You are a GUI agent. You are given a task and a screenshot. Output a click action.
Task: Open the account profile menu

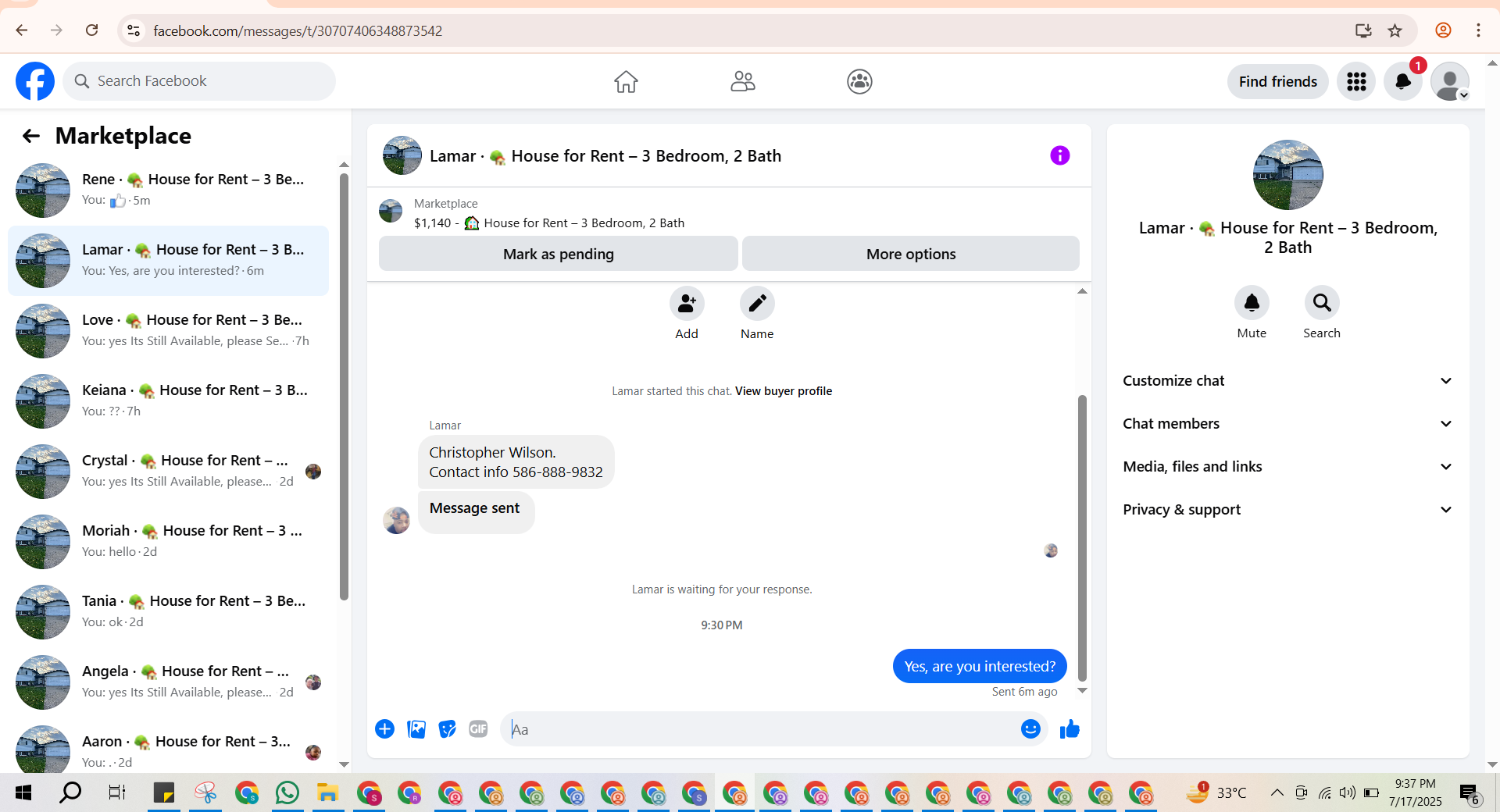point(1450,81)
